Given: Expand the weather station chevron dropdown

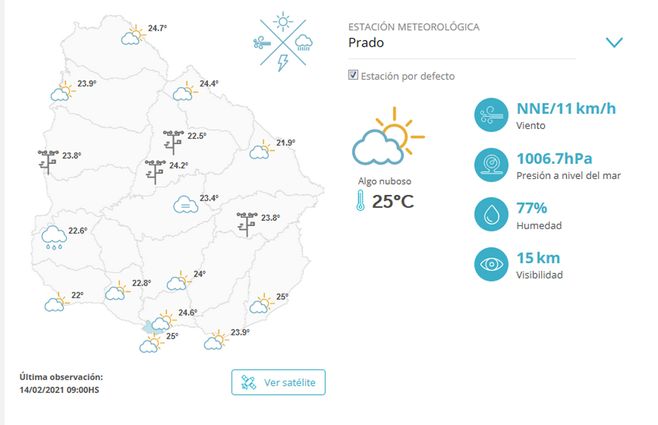Looking at the screenshot, I should point(615,42).
